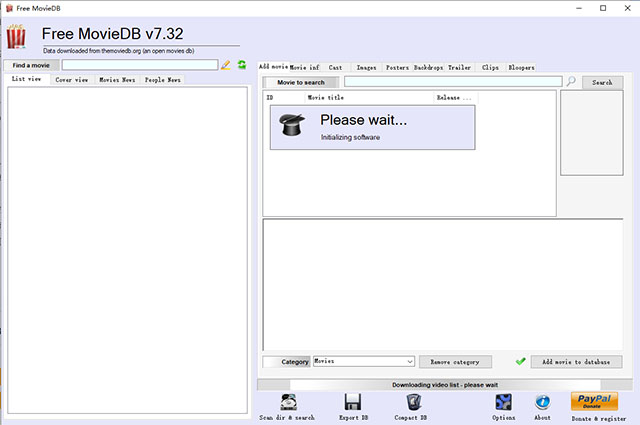Minimize the Free MovieDB window

pos(579,8)
